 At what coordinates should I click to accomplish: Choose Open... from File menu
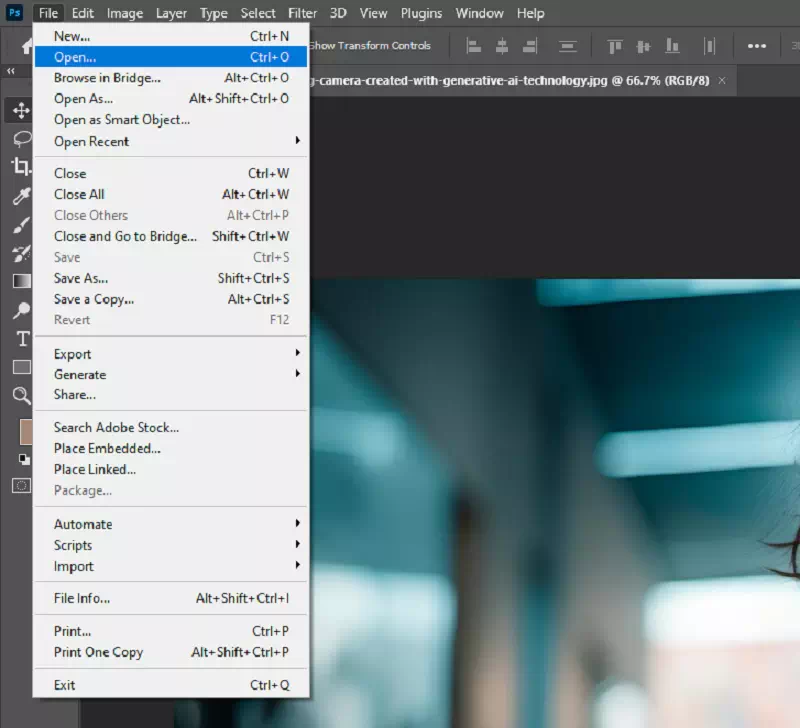[x=171, y=57]
